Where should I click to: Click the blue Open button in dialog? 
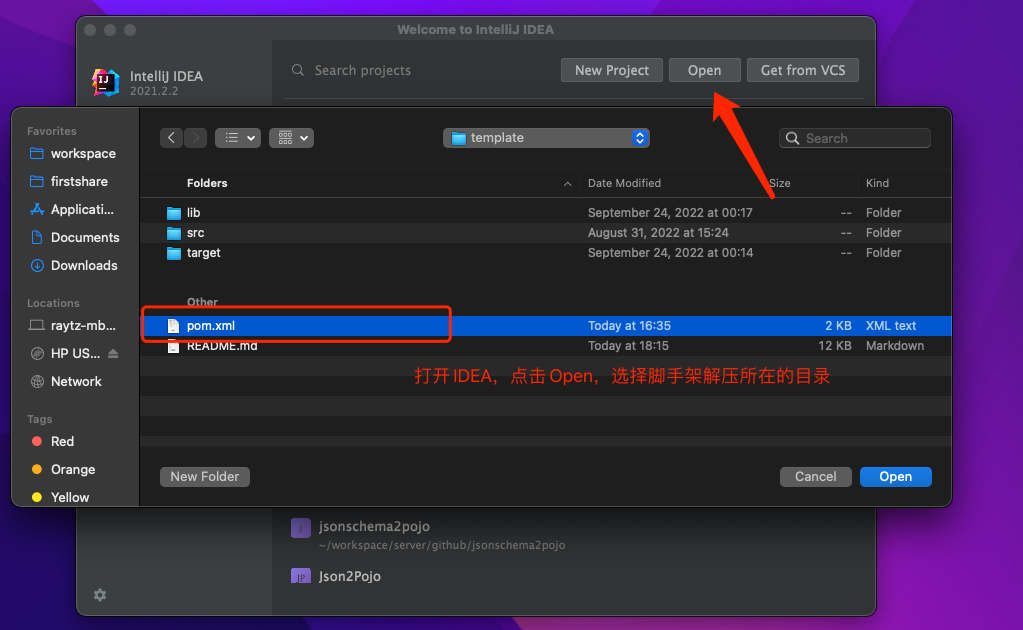coord(896,477)
